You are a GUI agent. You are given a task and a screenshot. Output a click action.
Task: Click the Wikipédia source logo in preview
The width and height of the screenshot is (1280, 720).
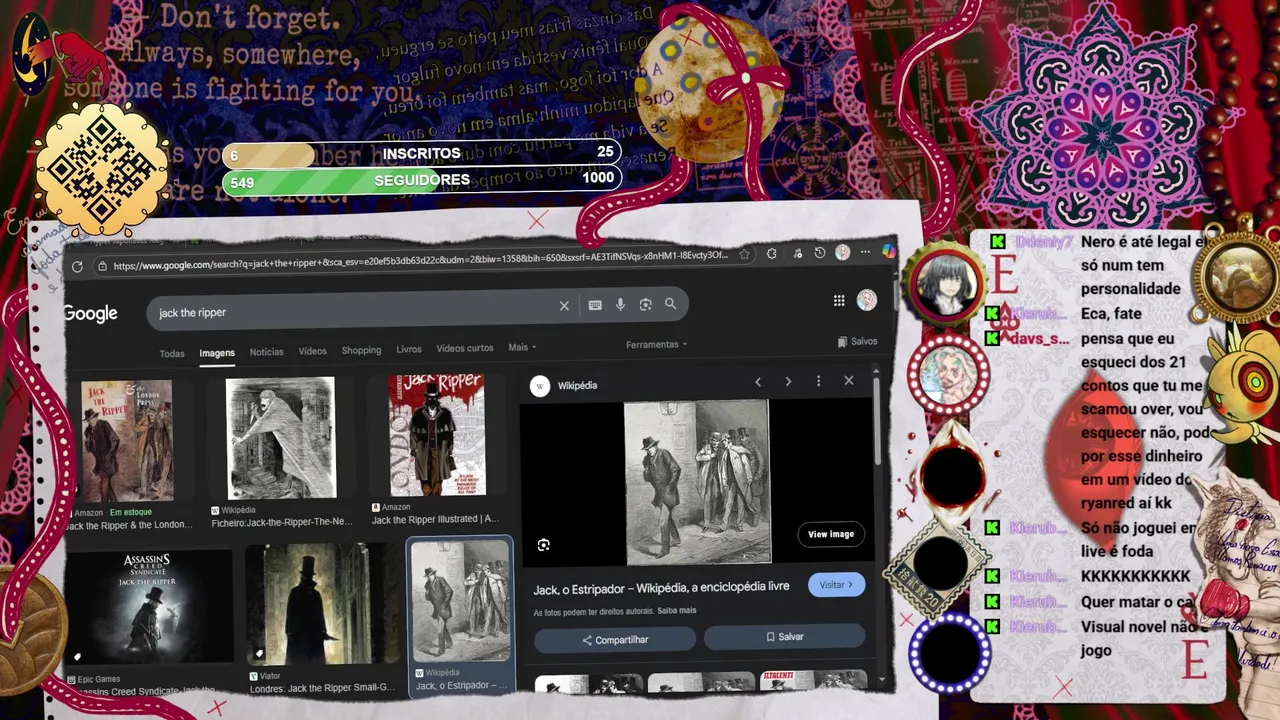coord(540,386)
